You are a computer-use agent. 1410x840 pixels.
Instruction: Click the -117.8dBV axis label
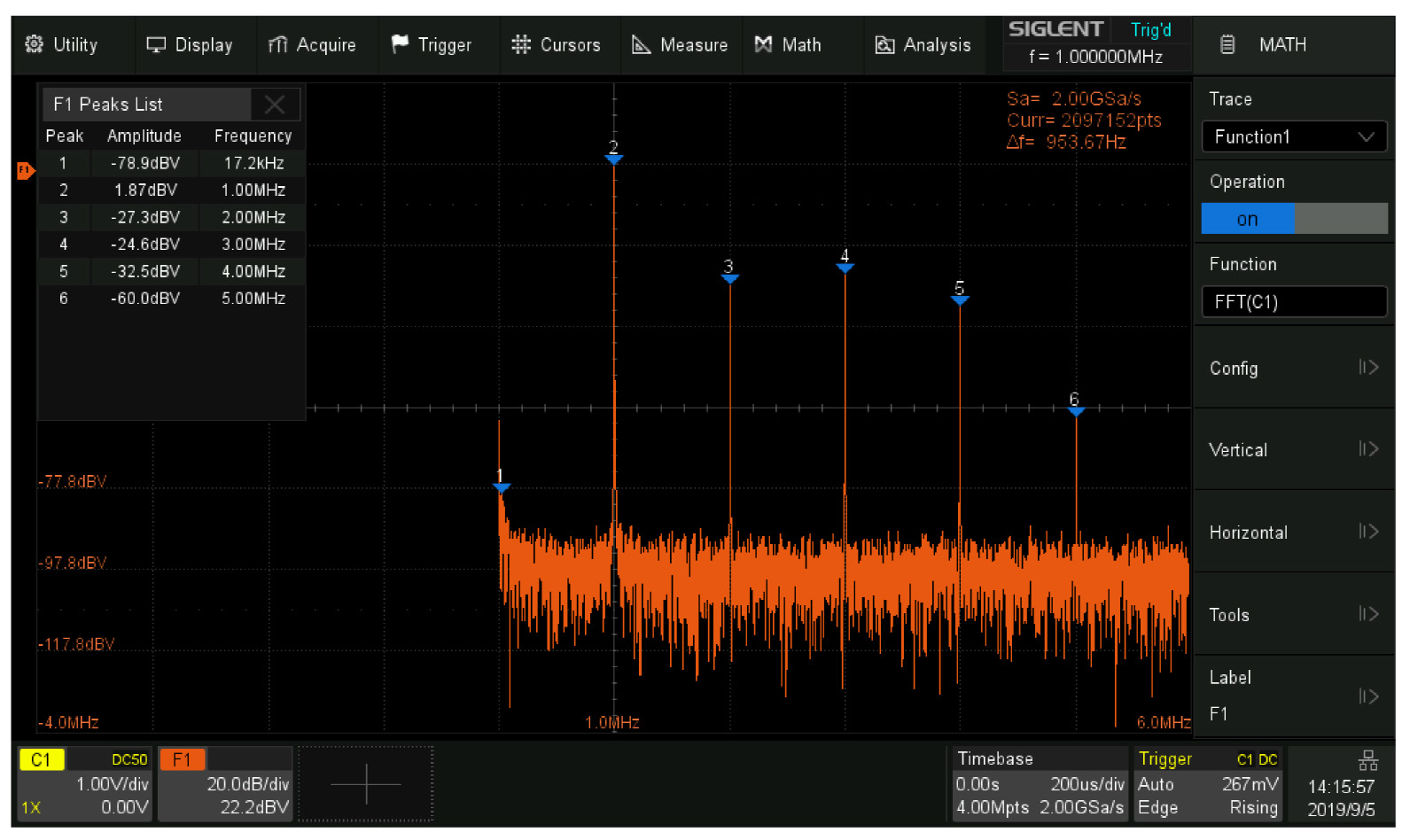(76, 644)
